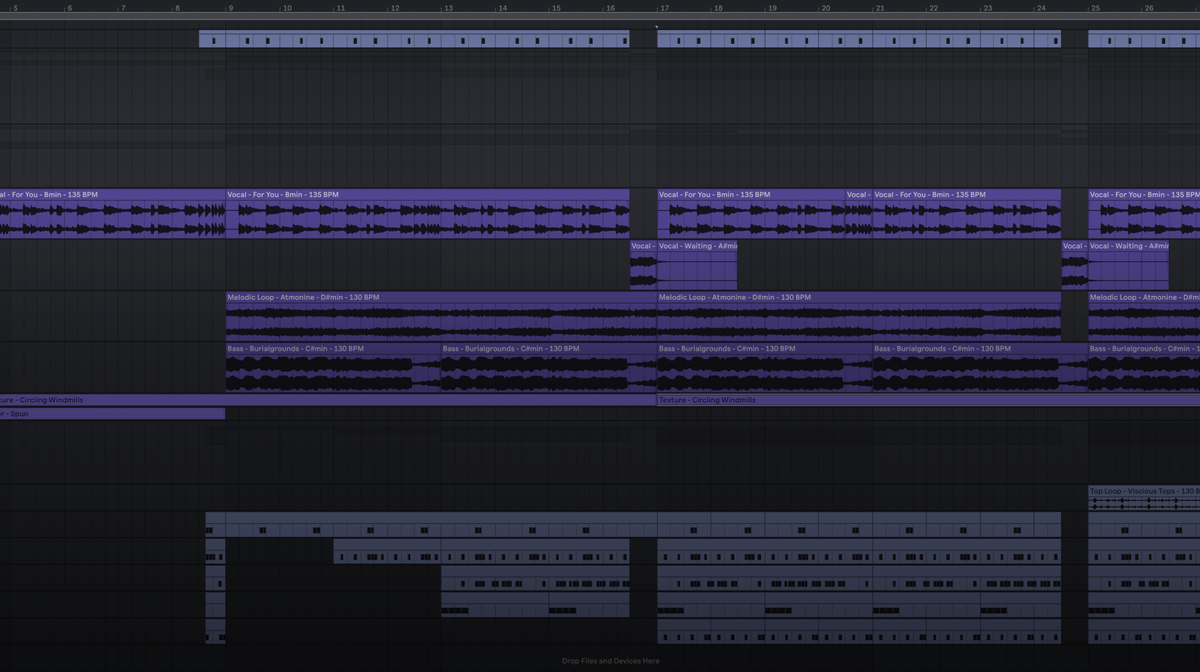The width and height of the screenshot is (1200, 672).
Task: Click bar 15 on the timeline ruler
Action: pos(556,8)
